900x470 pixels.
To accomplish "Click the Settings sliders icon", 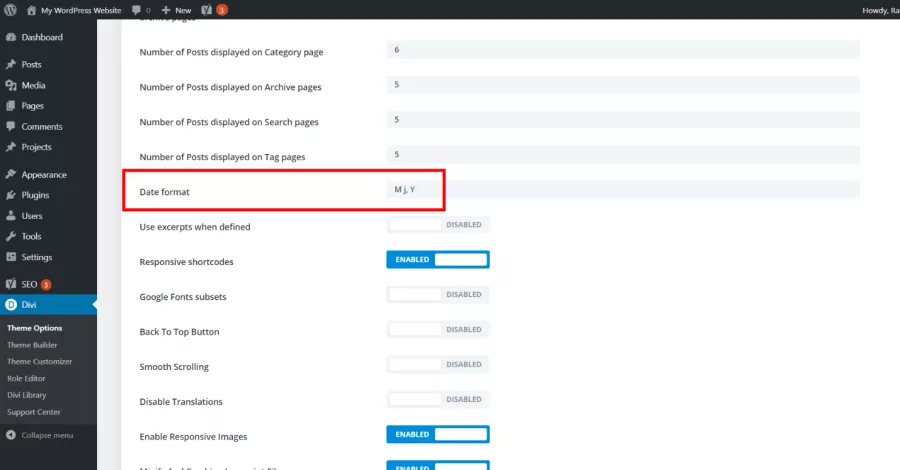I will point(11,257).
